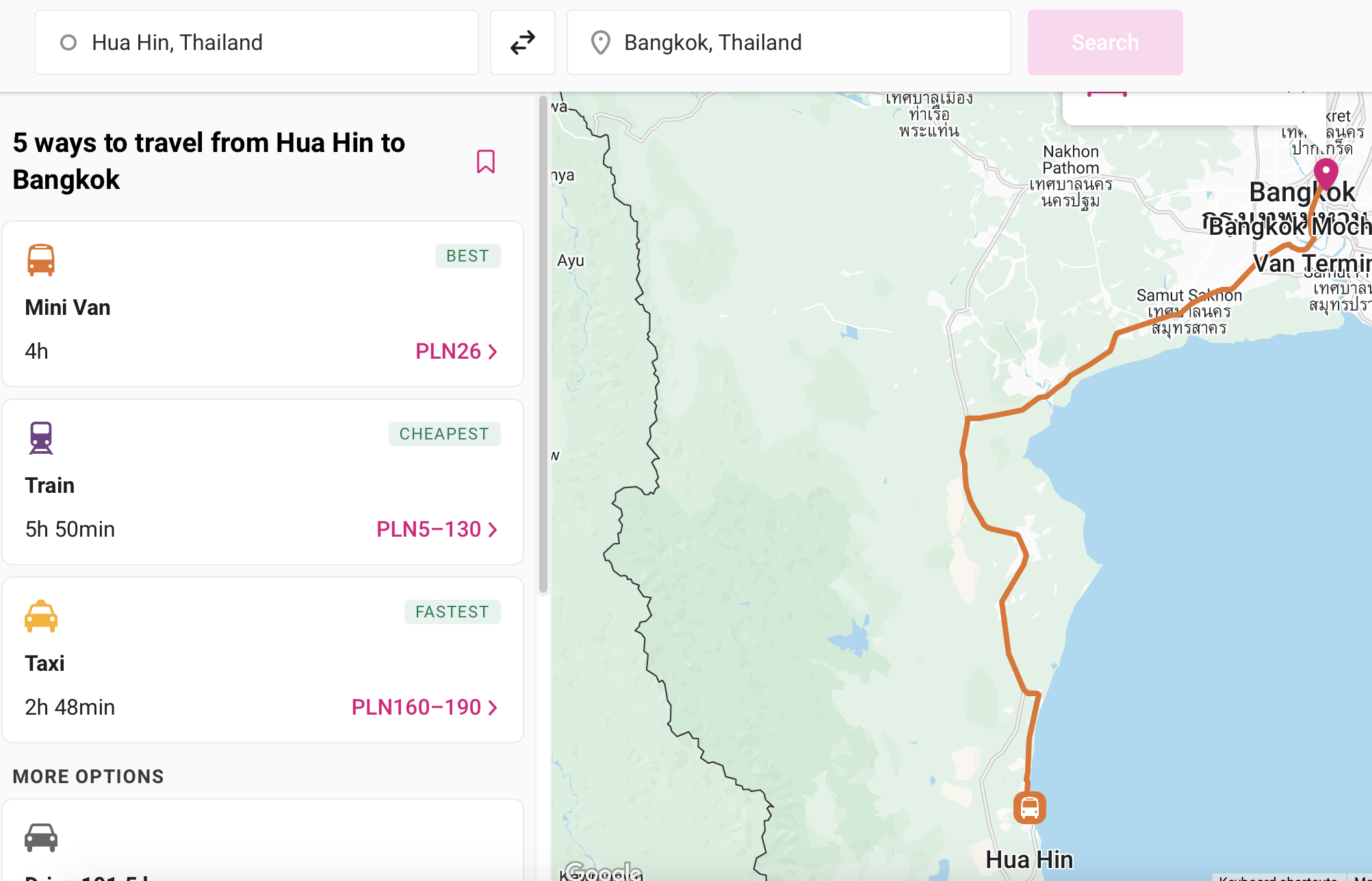
Task: Click the orange mini van icon
Action: click(x=41, y=260)
